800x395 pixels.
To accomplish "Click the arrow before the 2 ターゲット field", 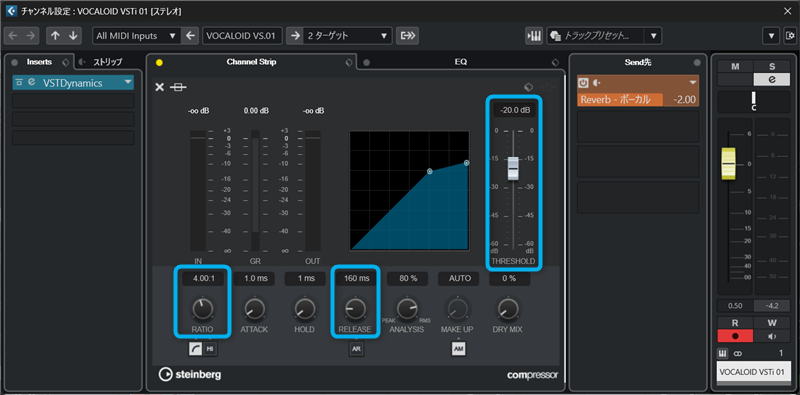I will click(295, 36).
